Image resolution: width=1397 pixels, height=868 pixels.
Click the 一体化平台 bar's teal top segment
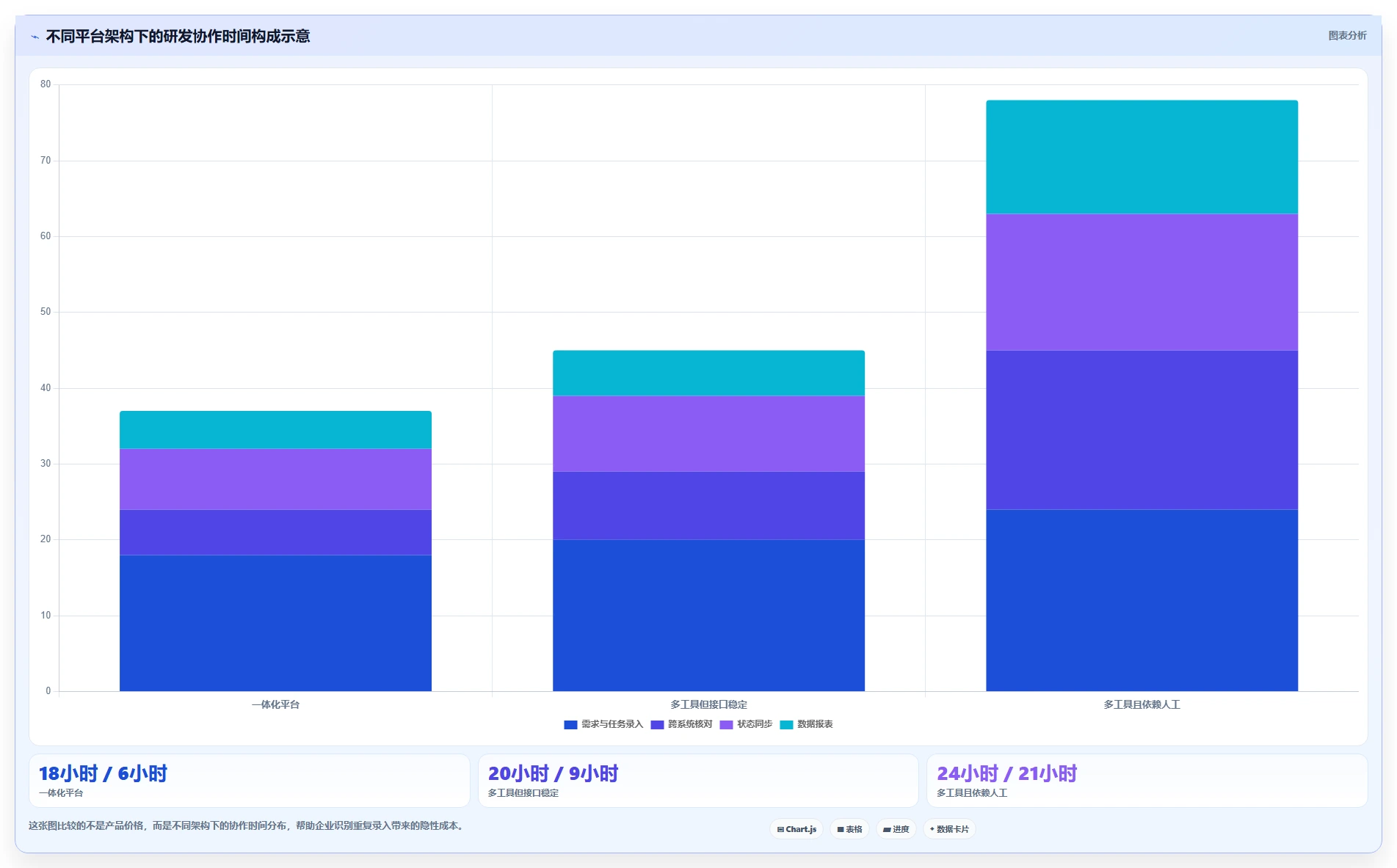[275, 430]
